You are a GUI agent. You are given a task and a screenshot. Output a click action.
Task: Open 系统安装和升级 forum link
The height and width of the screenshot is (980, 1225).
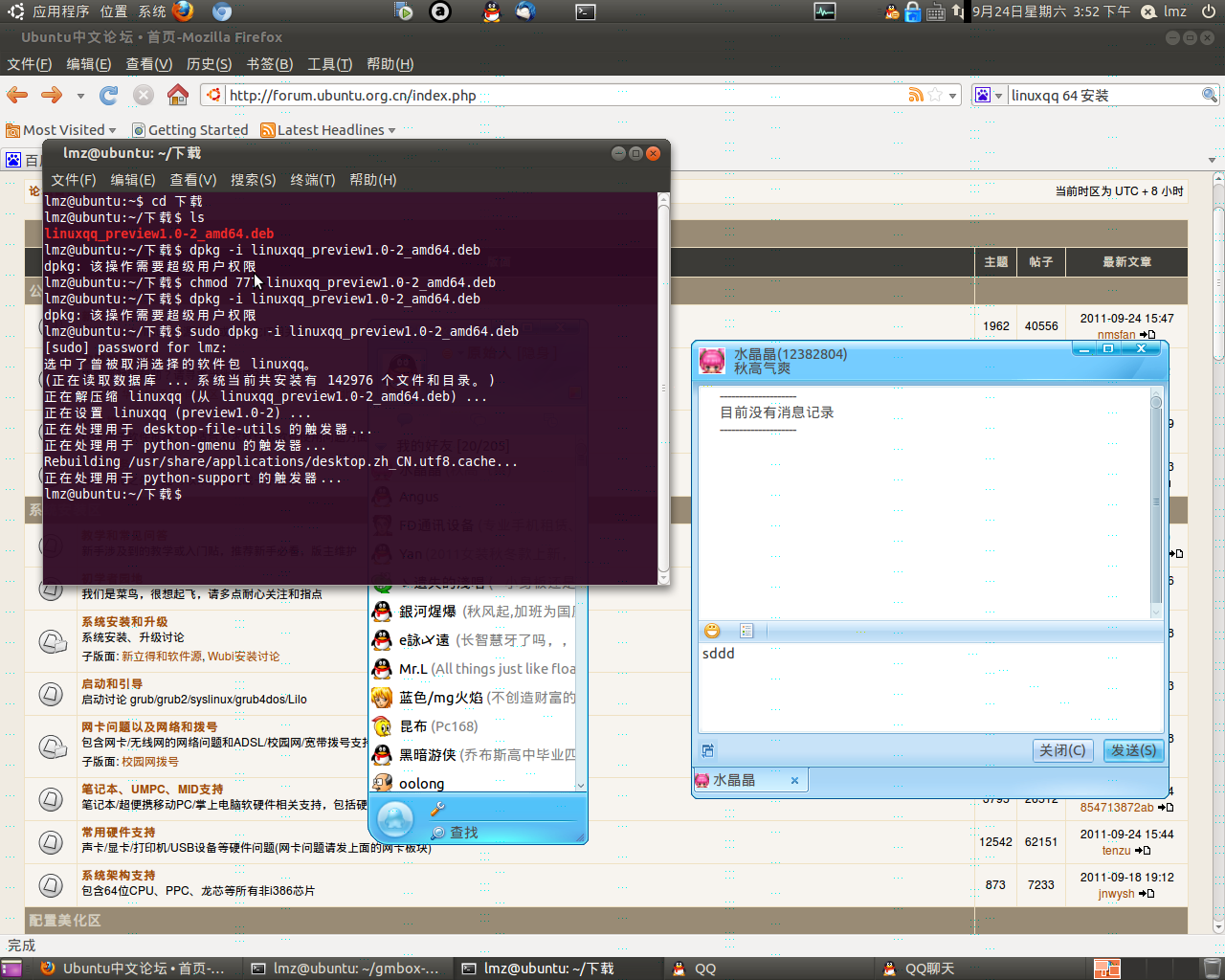124,622
